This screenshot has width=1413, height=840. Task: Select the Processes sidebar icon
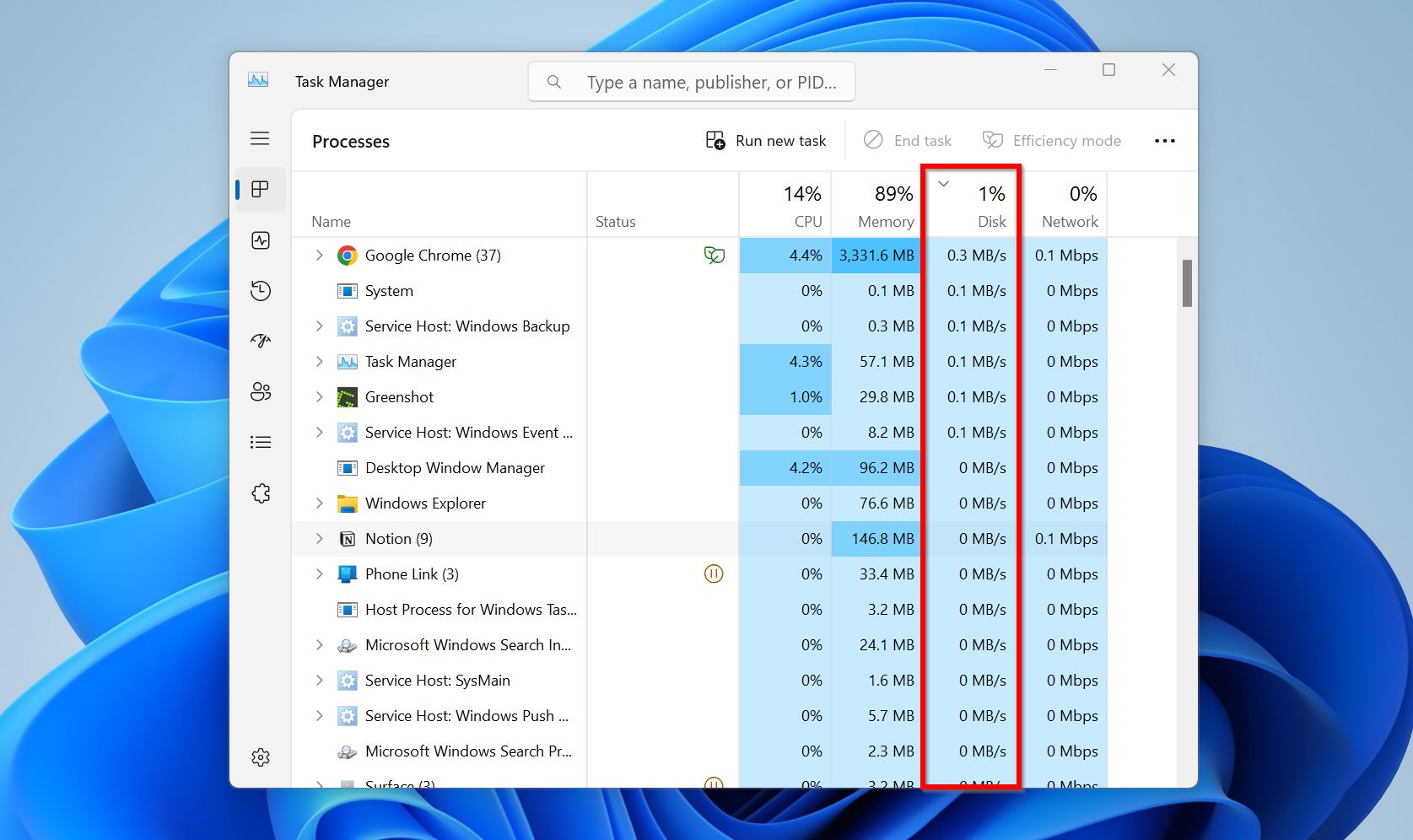(x=260, y=189)
